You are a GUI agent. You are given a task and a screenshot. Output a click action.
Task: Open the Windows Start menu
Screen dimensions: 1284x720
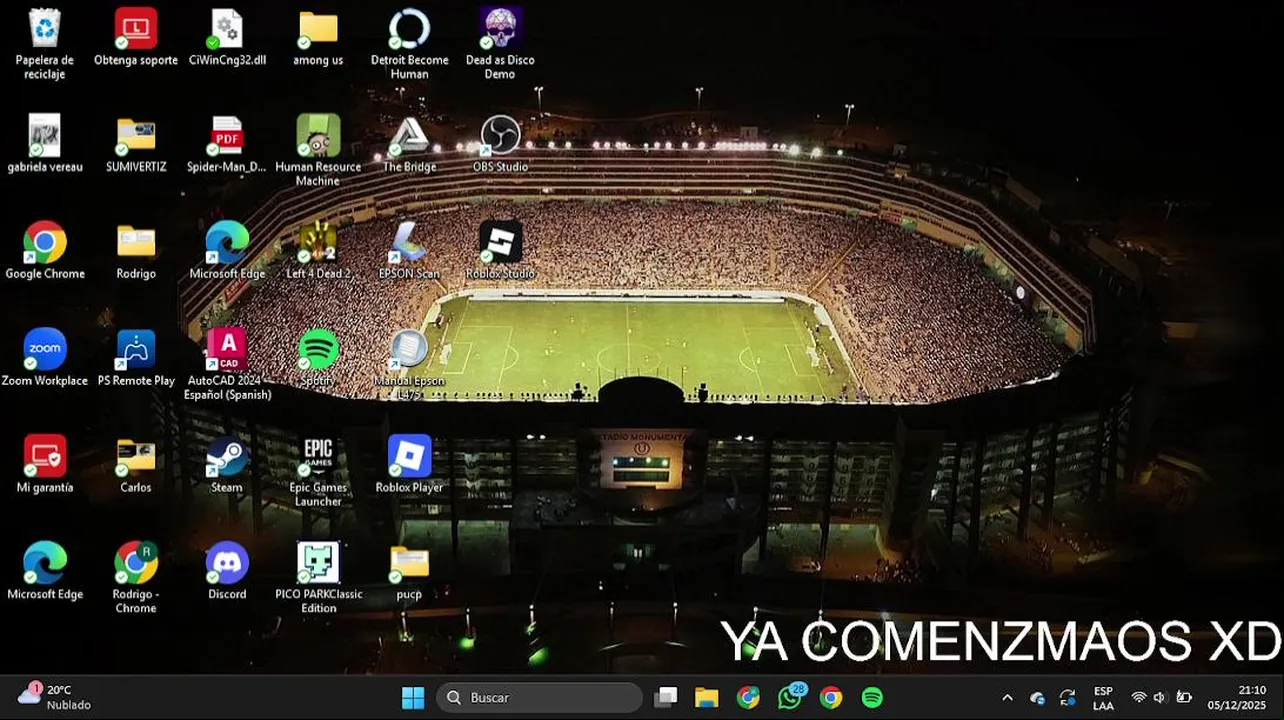413,698
